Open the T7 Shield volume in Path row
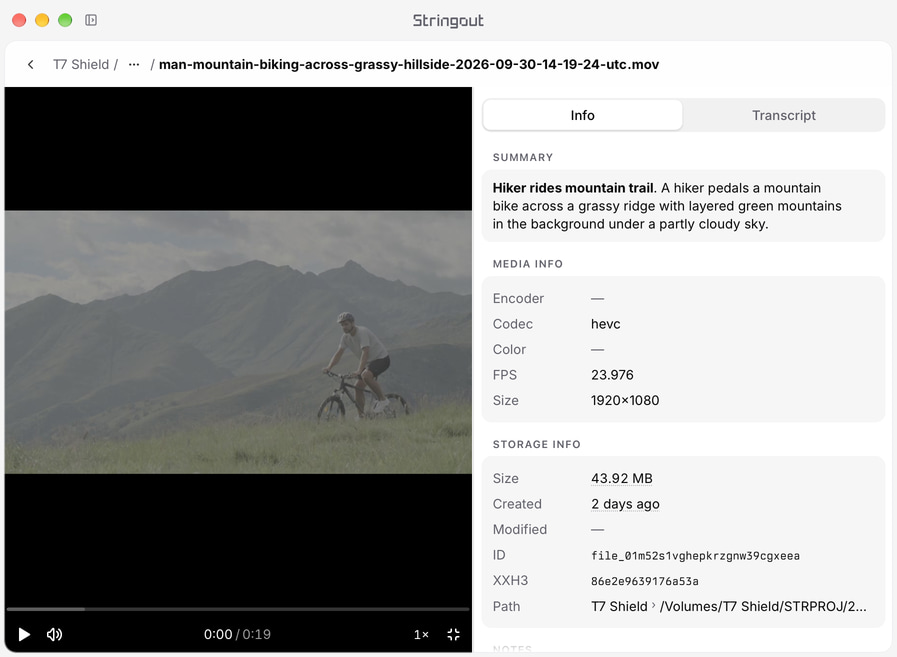Viewport: 897px width, 657px height. pos(619,607)
